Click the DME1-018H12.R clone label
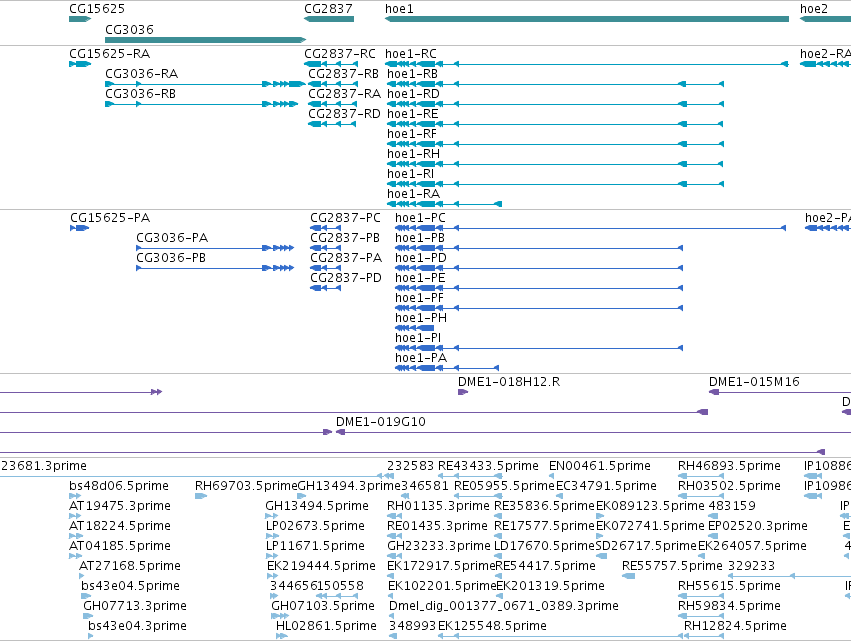Viewport: 851px width, 641px height. point(509,382)
